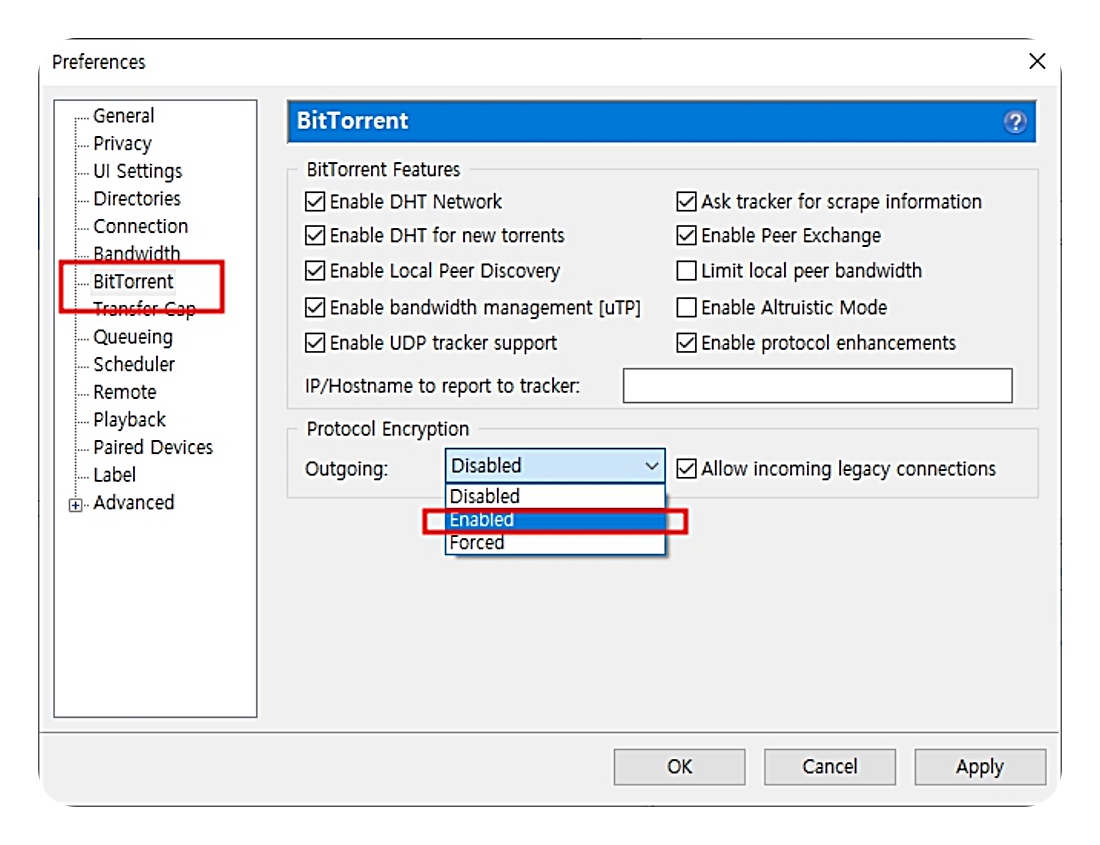Open Connection preferences category
Image resolution: width=1100 pixels, height=845 pixels.
(x=140, y=227)
